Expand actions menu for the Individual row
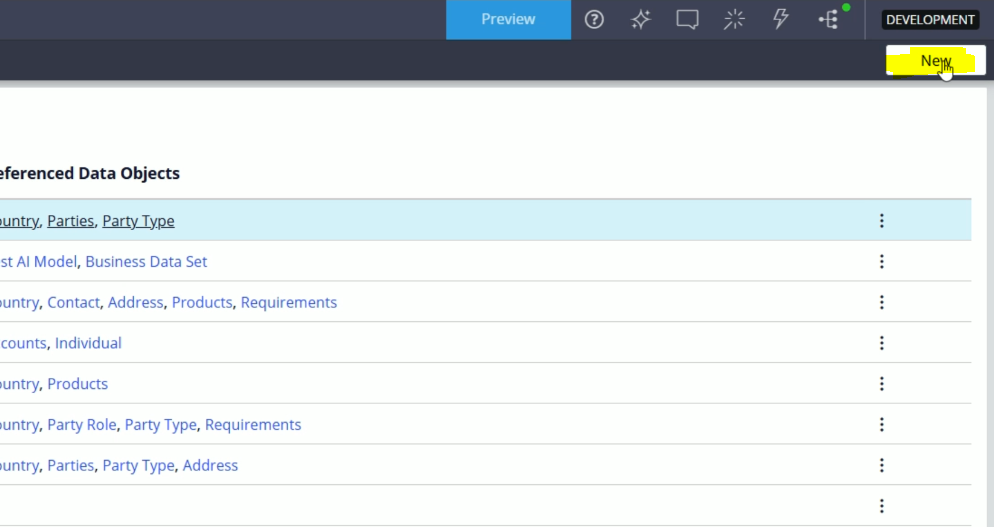Image resolution: width=994 pixels, height=527 pixels. 881,343
